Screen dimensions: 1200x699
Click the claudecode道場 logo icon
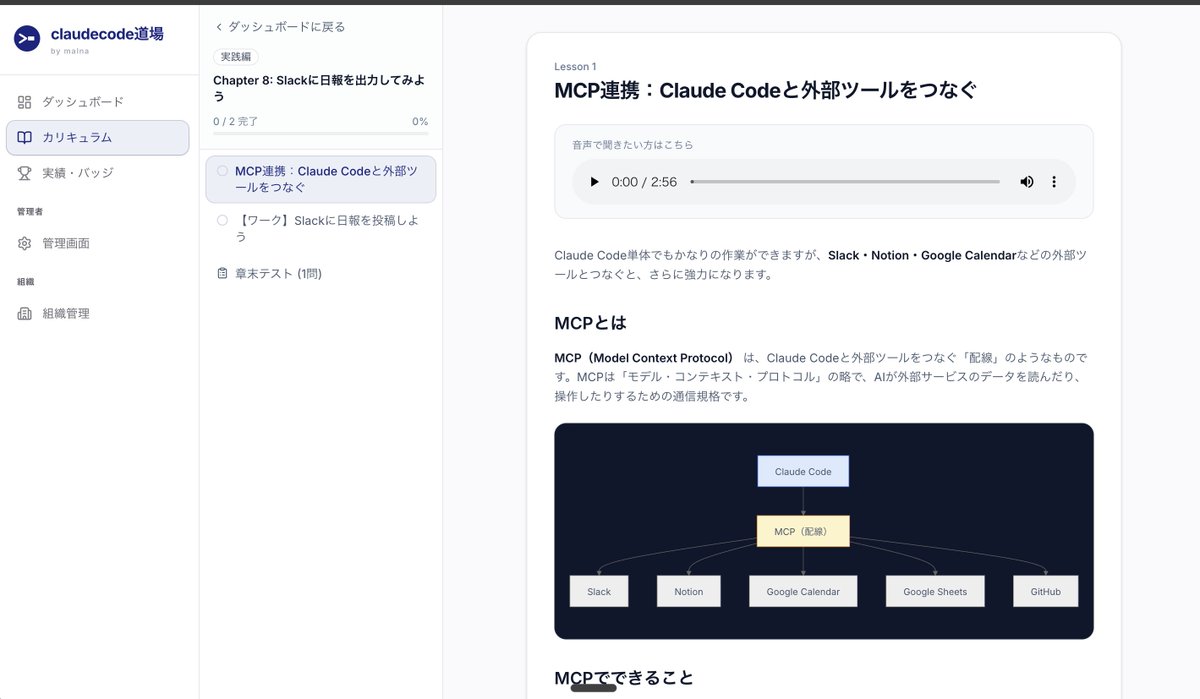[x=27, y=38]
